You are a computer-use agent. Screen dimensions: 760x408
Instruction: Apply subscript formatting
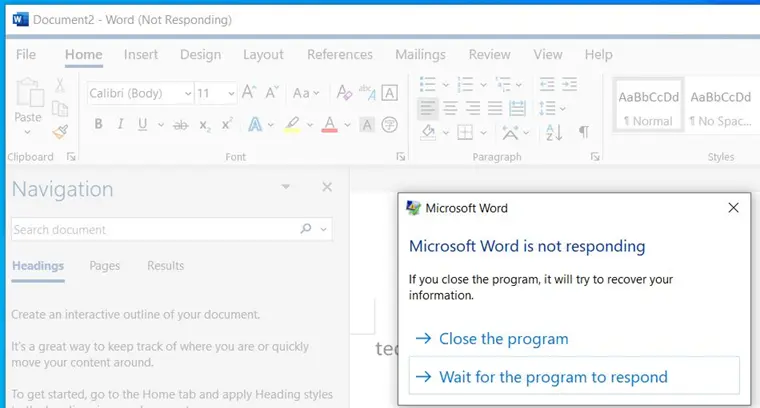[205, 125]
